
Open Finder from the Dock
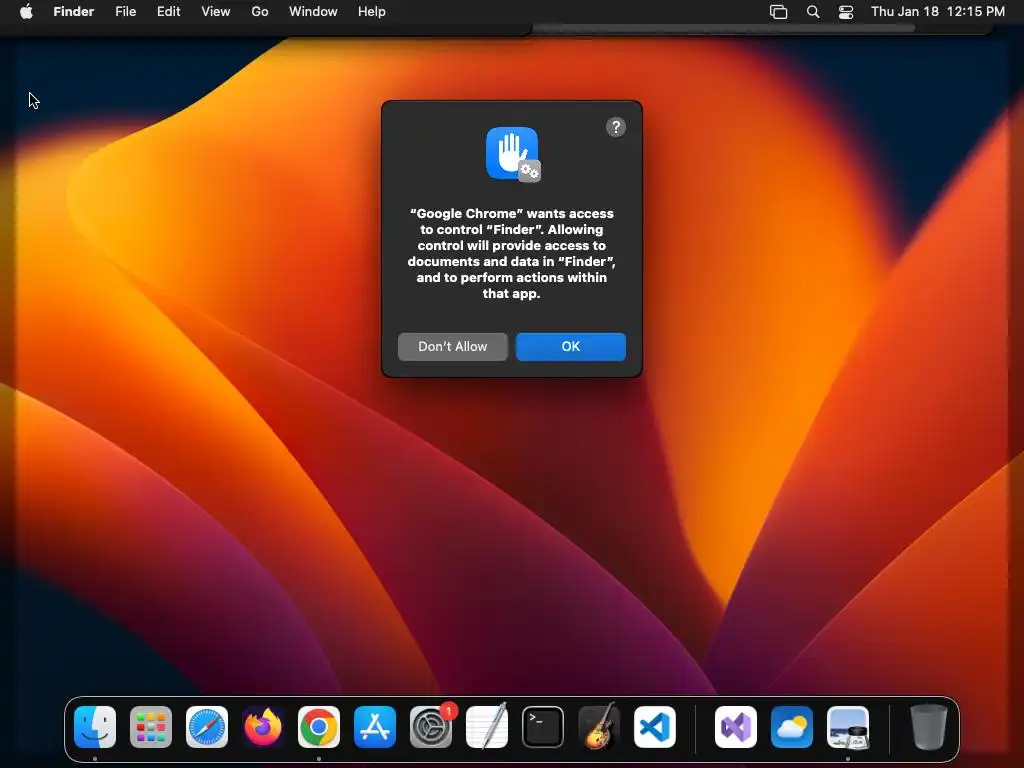pos(95,726)
